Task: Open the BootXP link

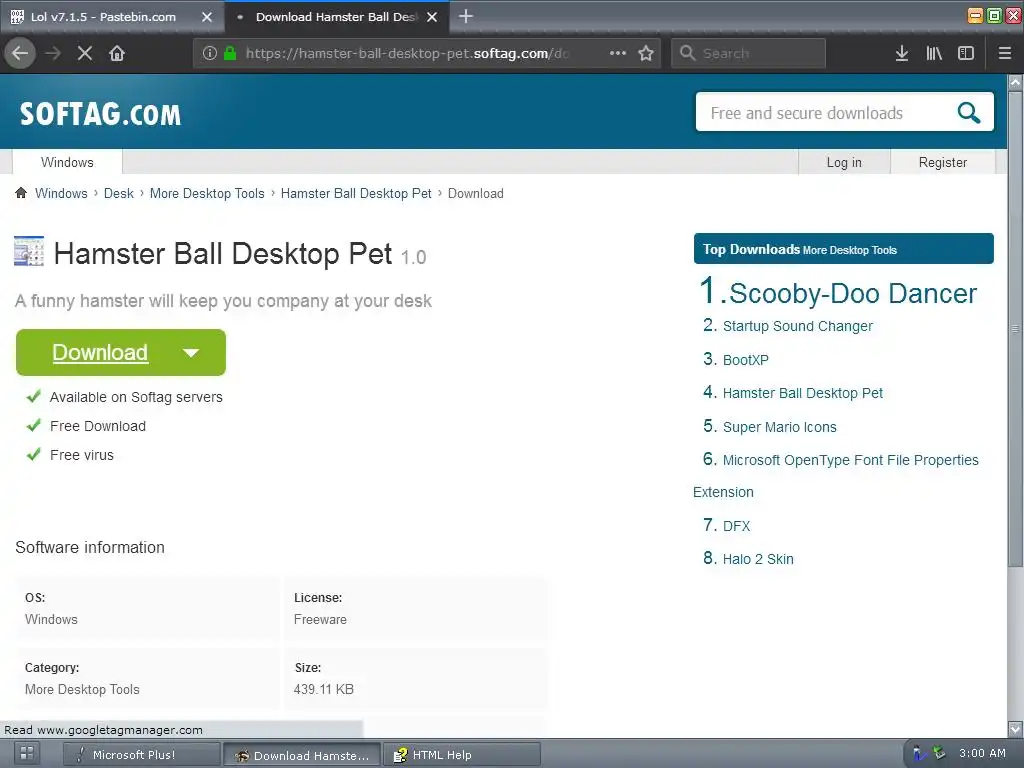Action: point(746,360)
